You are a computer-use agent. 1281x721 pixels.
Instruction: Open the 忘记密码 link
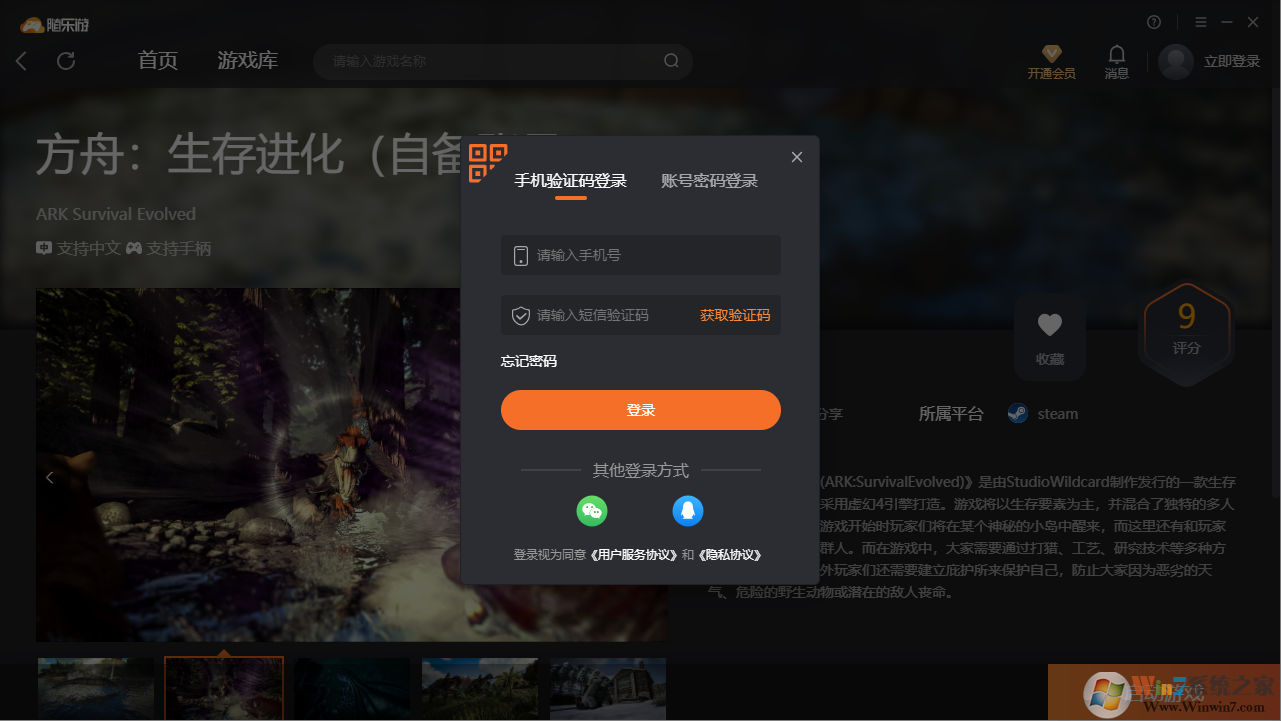[527, 361]
